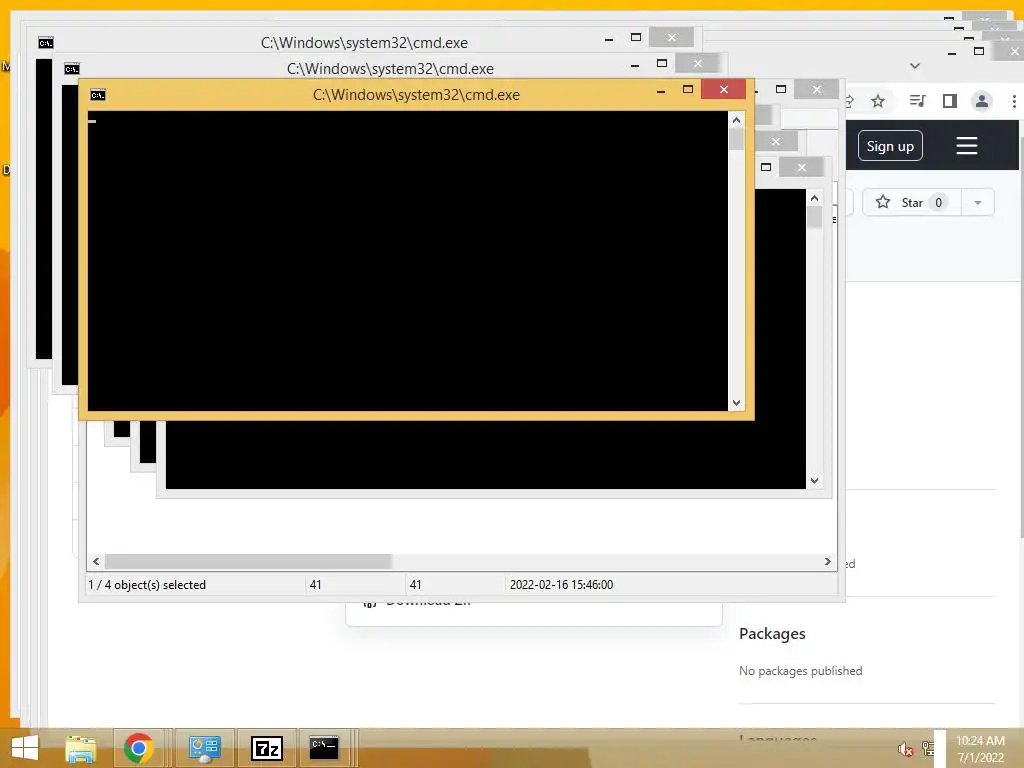
Task: Click the scroll-down arrow in active cmd window
Action: coord(736,403)
